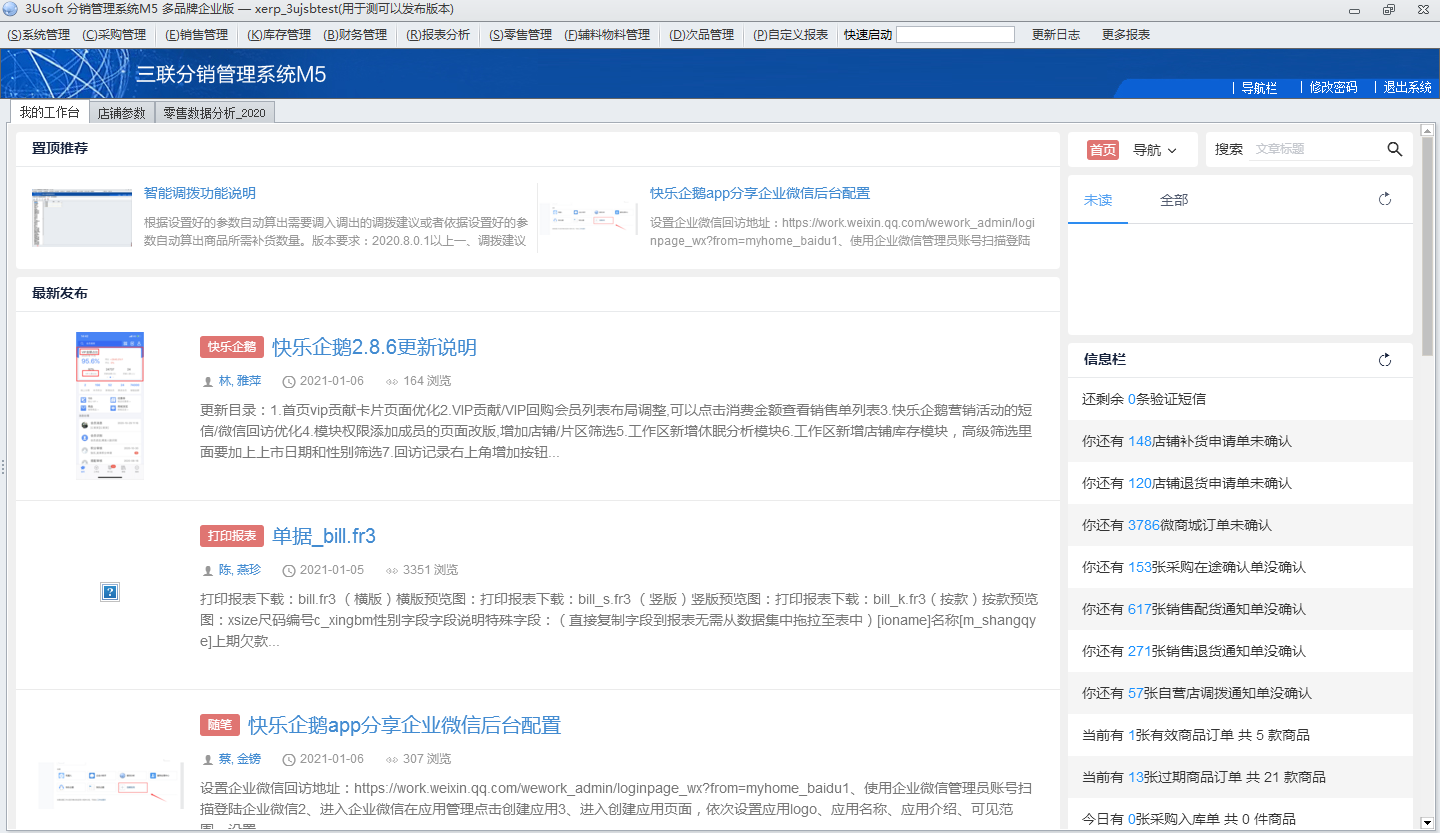The height and width of the screenshot is (833, 1440).
Task: Click 57 自营店调拨通知单 count
Action: (1136, 693)
